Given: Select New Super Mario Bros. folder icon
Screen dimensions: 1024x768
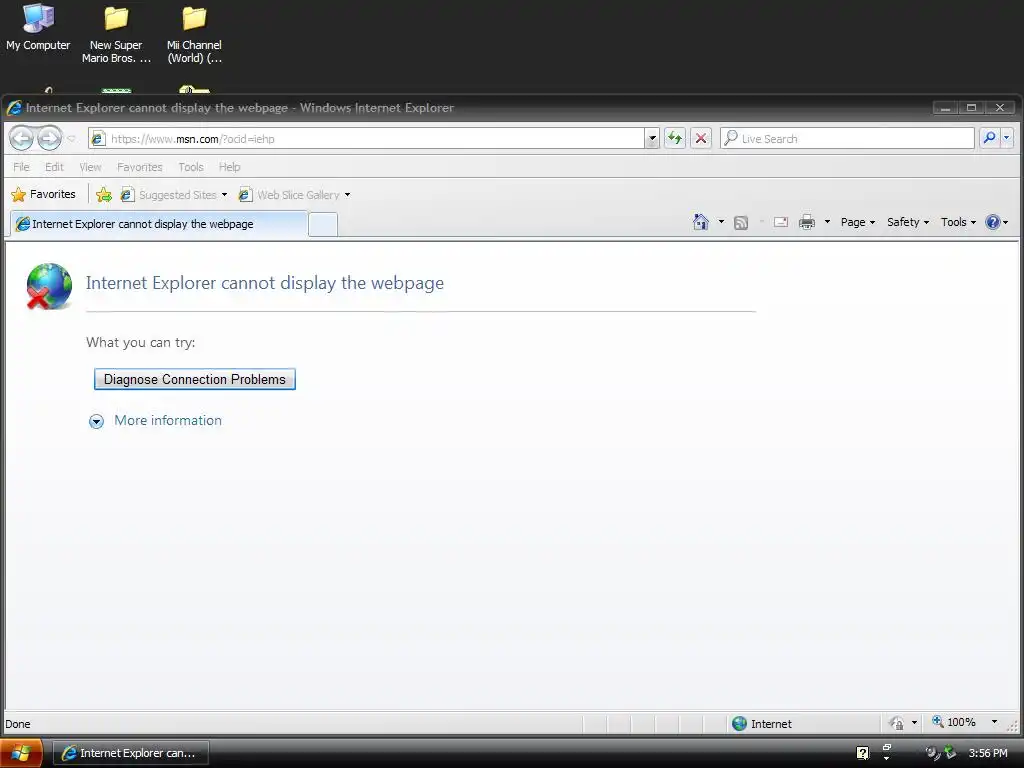Looking at the screenshot, I should tap(116, 34).
